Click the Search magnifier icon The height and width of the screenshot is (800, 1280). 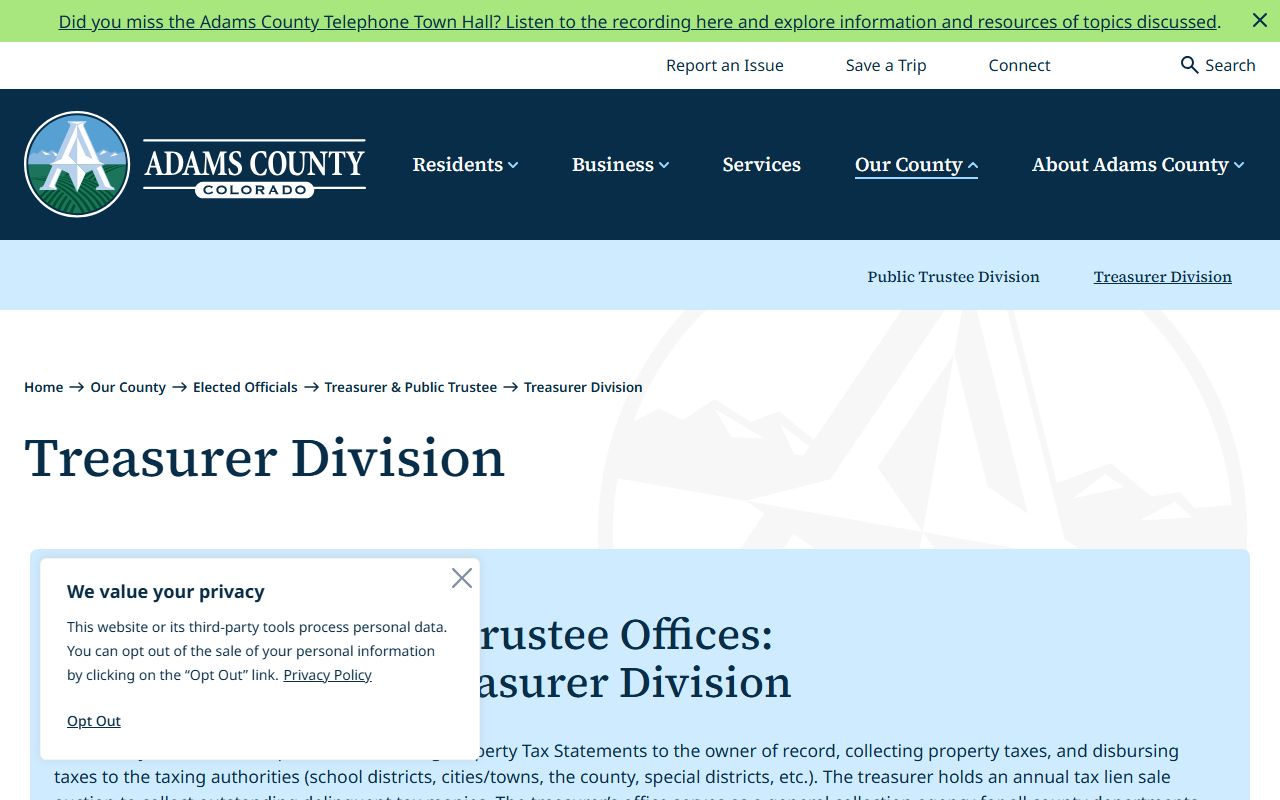tap(1189, 65)
